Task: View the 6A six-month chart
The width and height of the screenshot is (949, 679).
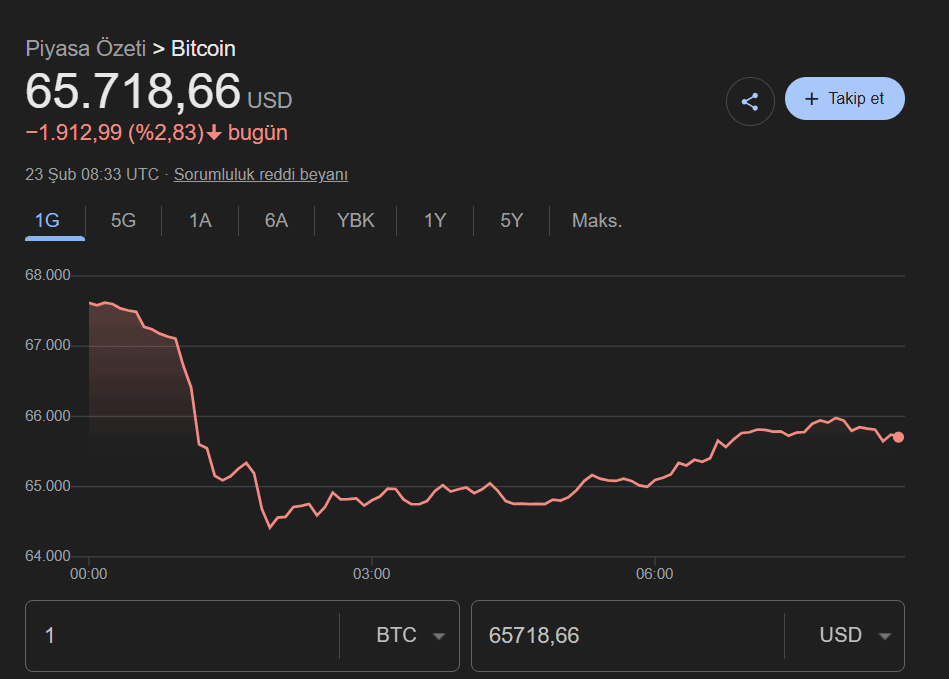Action: [276, 220]
